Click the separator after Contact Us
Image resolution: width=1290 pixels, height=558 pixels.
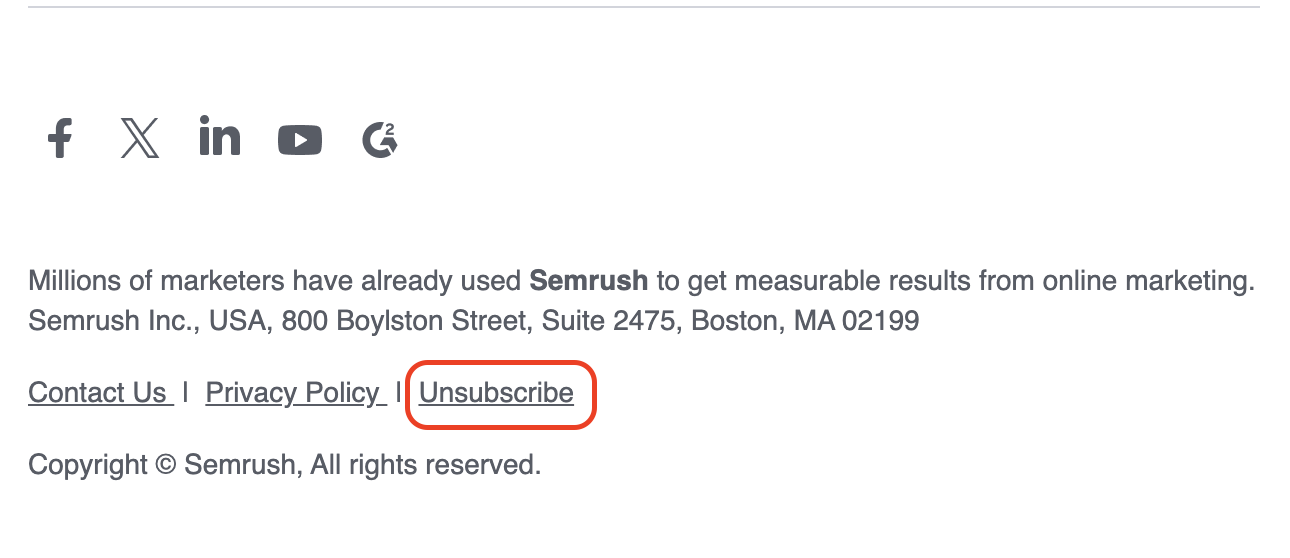point(186,393)
